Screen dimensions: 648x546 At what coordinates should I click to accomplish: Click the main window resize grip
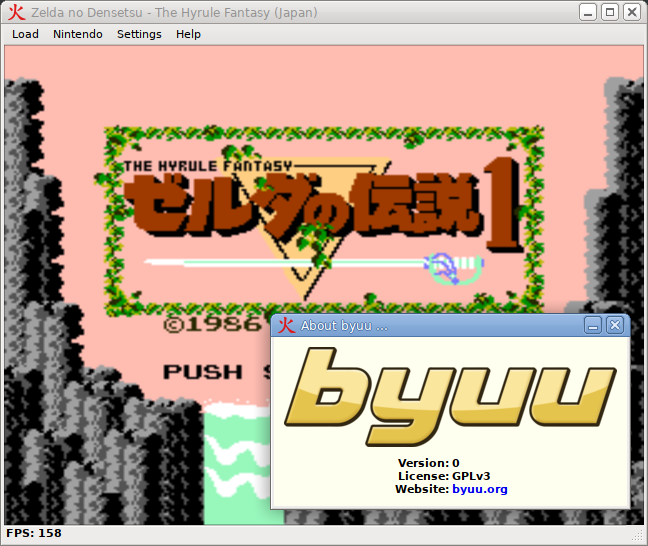point(638,536)
